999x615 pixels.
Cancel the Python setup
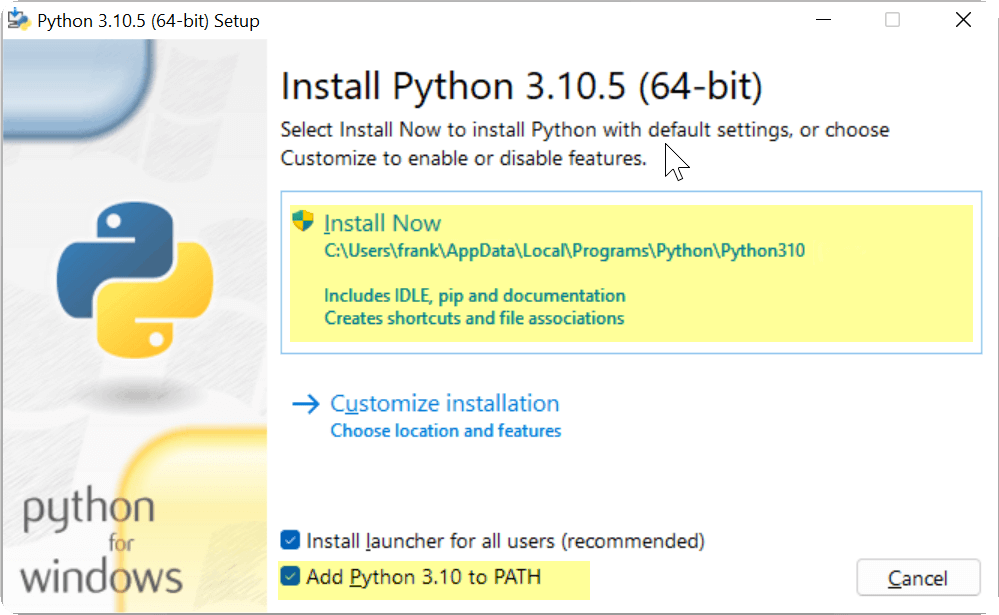(x=917, y=578)
